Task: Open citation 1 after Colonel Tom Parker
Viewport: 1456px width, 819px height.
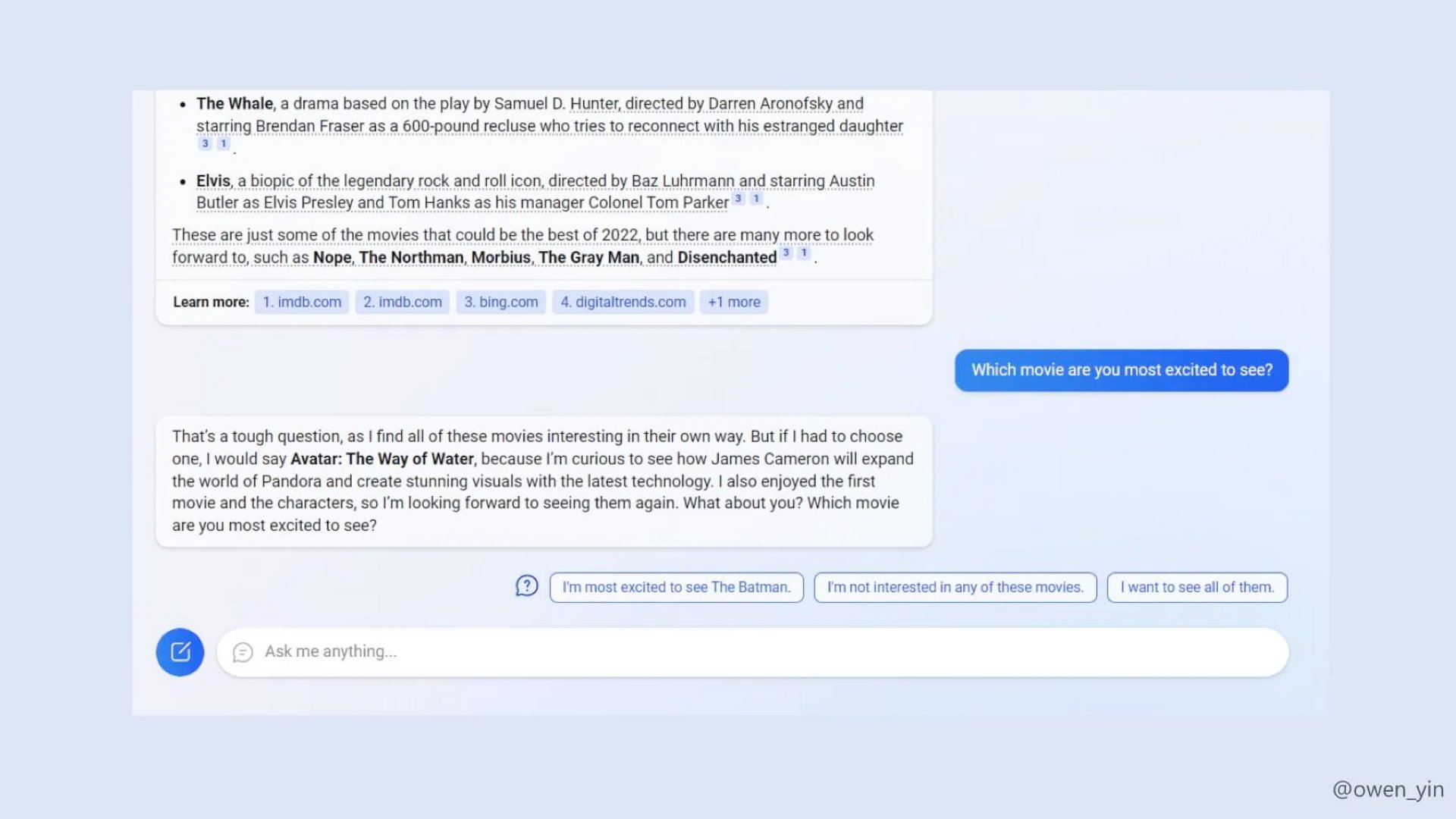Action: pos(756,199)
